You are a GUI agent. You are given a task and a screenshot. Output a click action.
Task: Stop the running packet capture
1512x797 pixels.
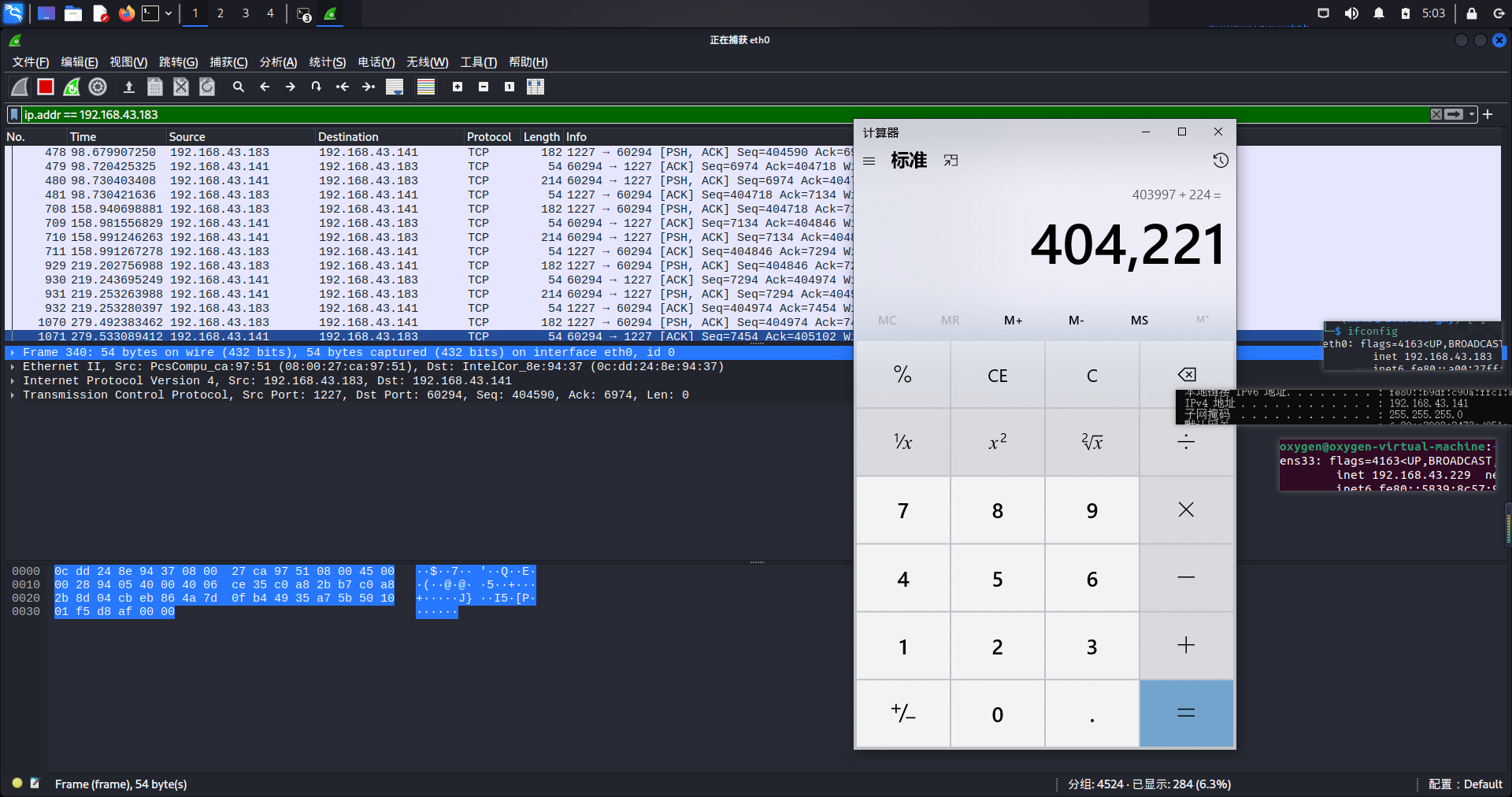(46, 87)
